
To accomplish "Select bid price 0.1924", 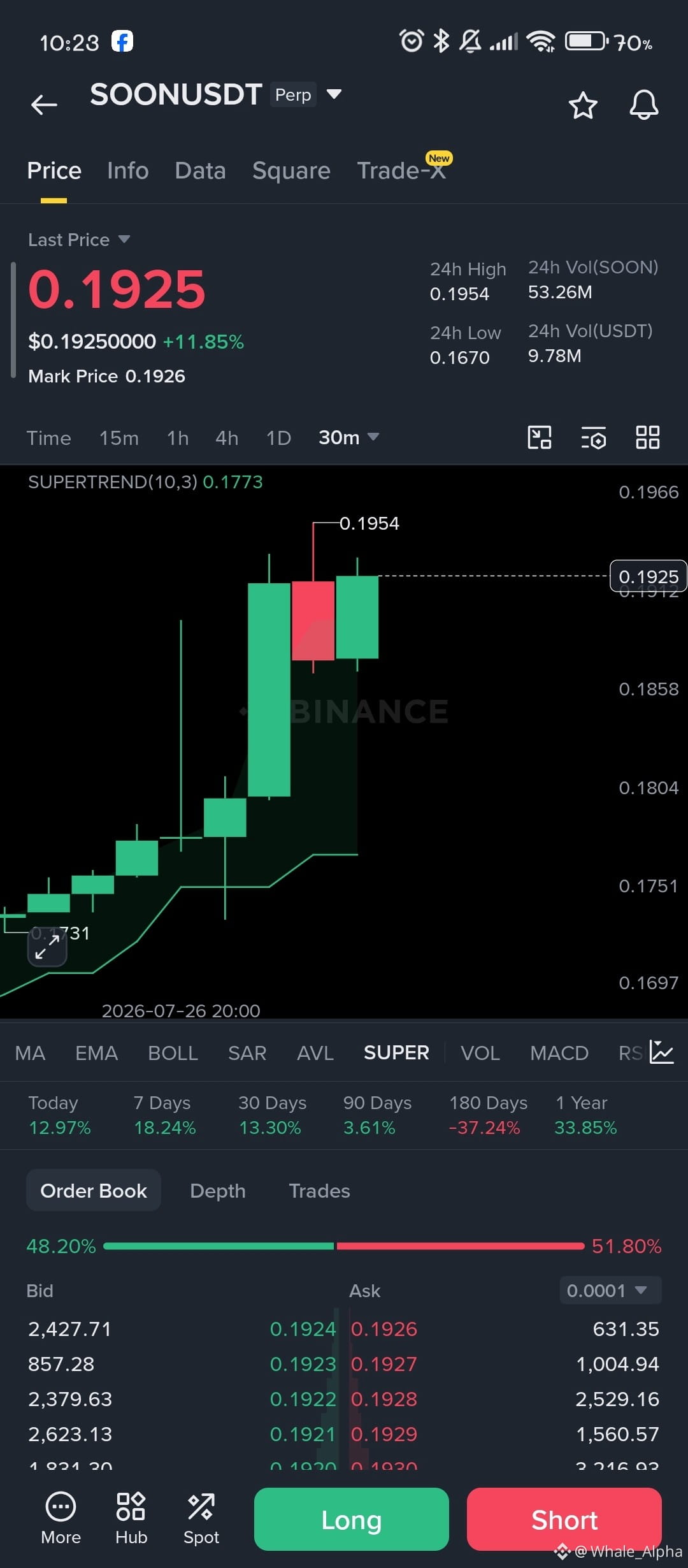I will pyautogui.click(x=303, y=1329).
